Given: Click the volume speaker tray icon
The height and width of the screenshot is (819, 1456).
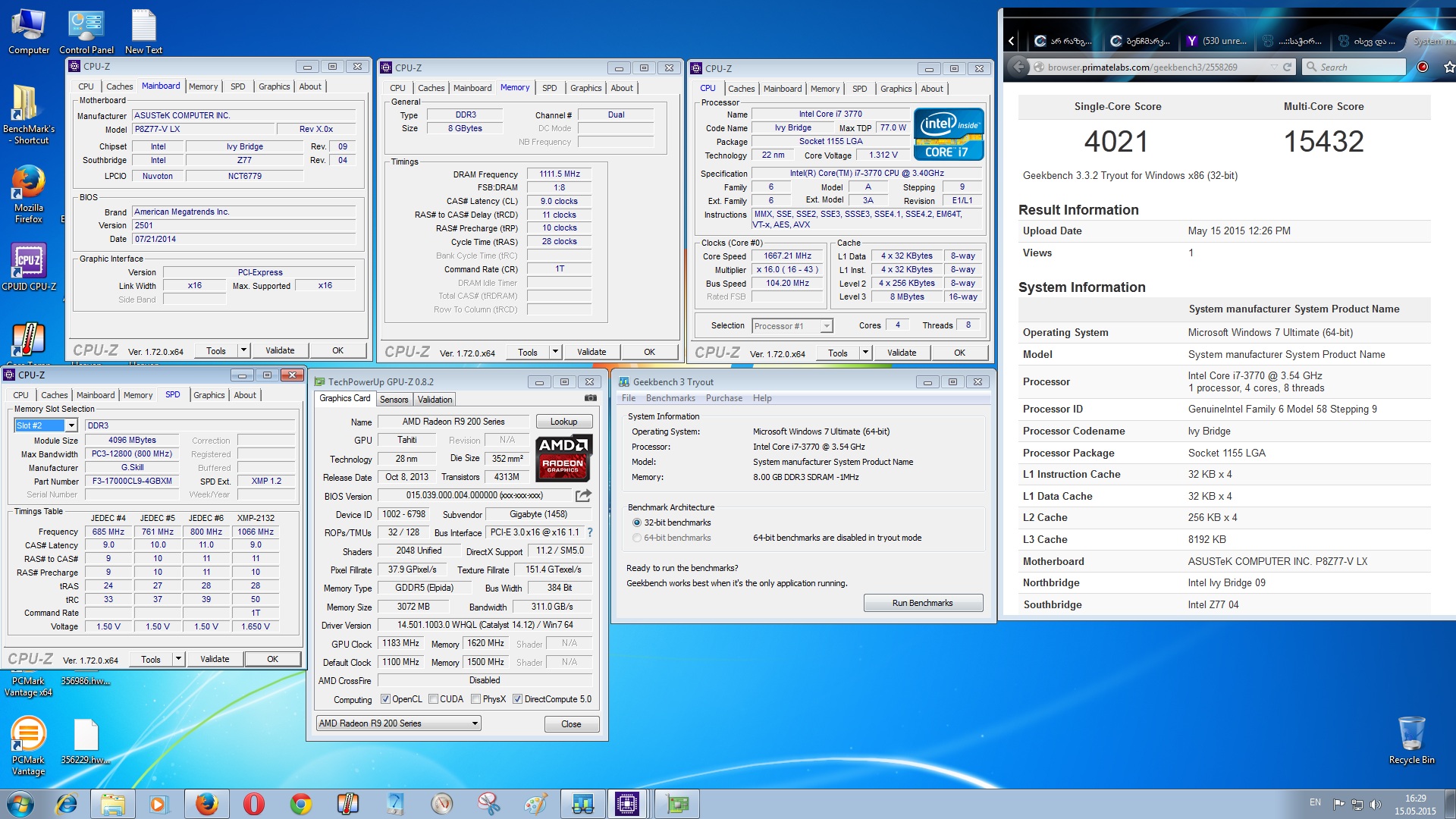Looking at the screenshot, I should point(1376,804).
